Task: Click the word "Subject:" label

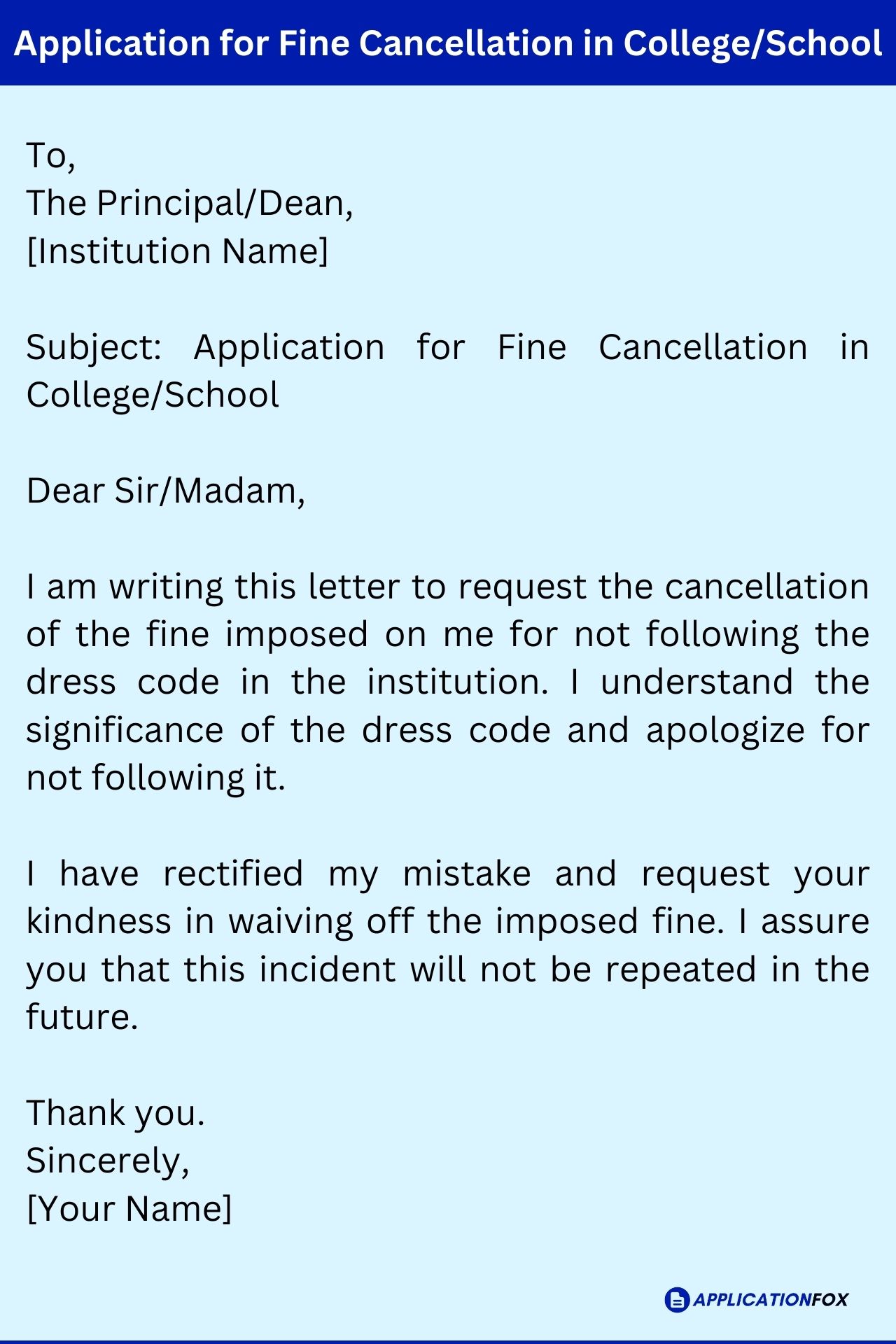Action: coord(94,347)
